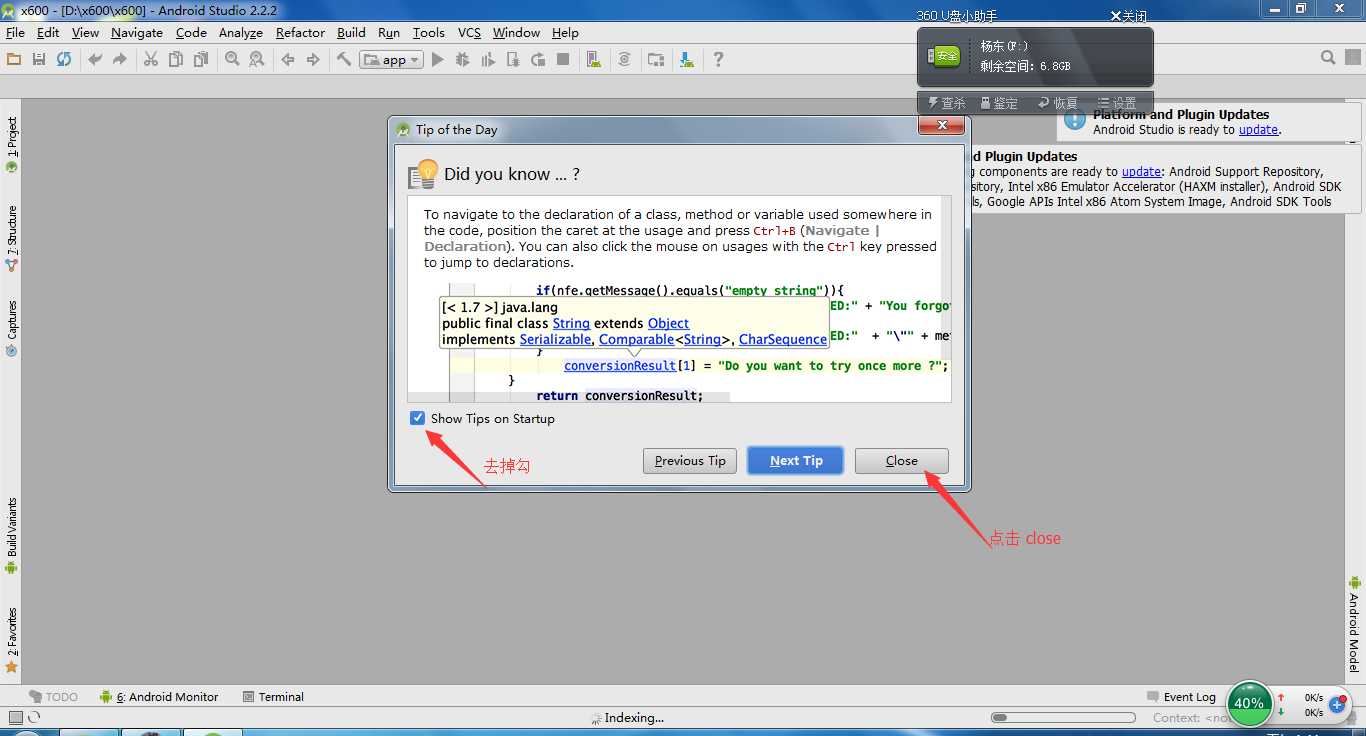The height and width of the screenshot is (736, 1366).
Task: Click the Replace toolbar icon
Action: click(257, 59)
